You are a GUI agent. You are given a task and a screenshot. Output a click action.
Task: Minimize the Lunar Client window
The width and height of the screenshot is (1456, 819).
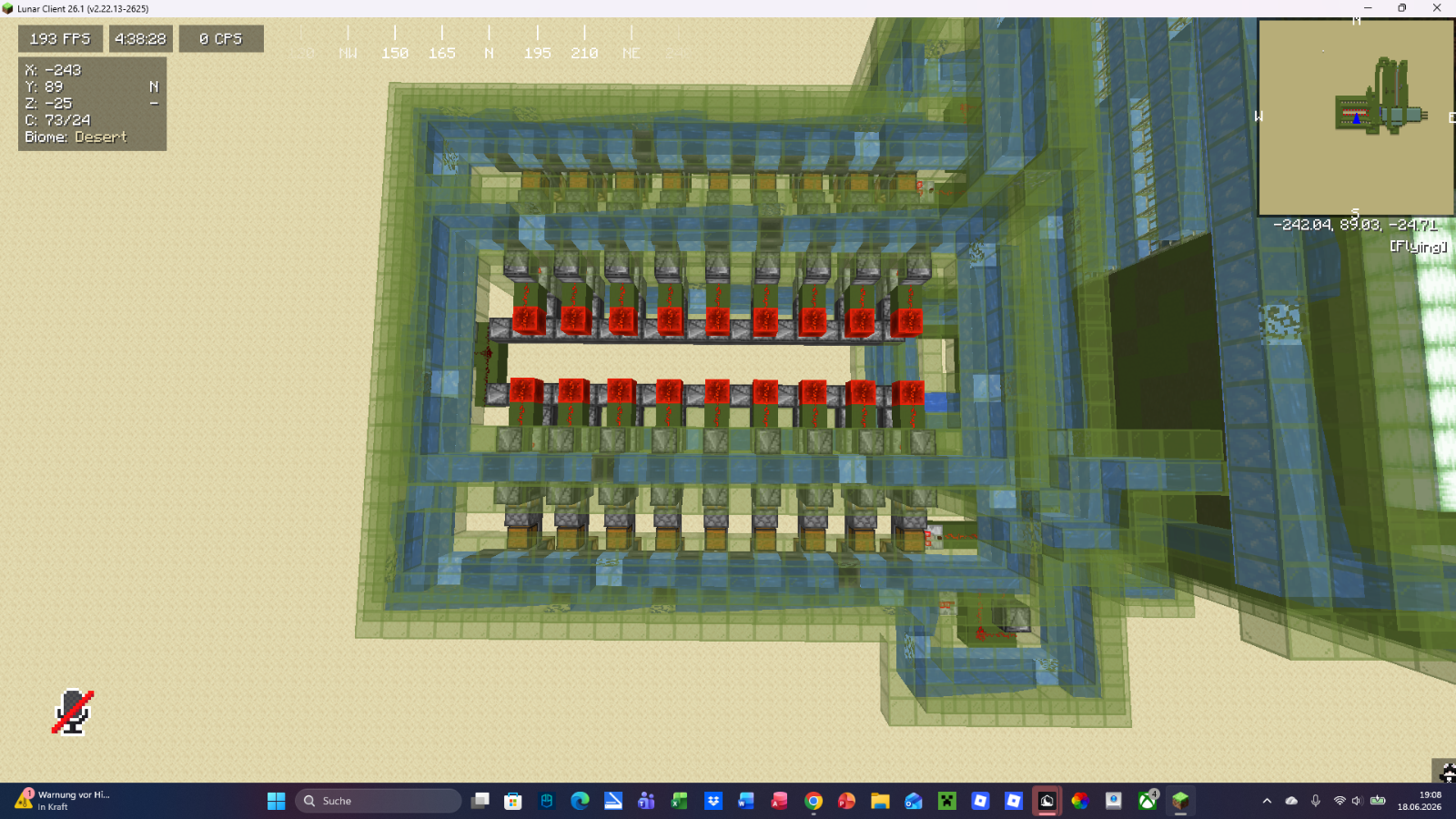click(x=1367, y=8)
